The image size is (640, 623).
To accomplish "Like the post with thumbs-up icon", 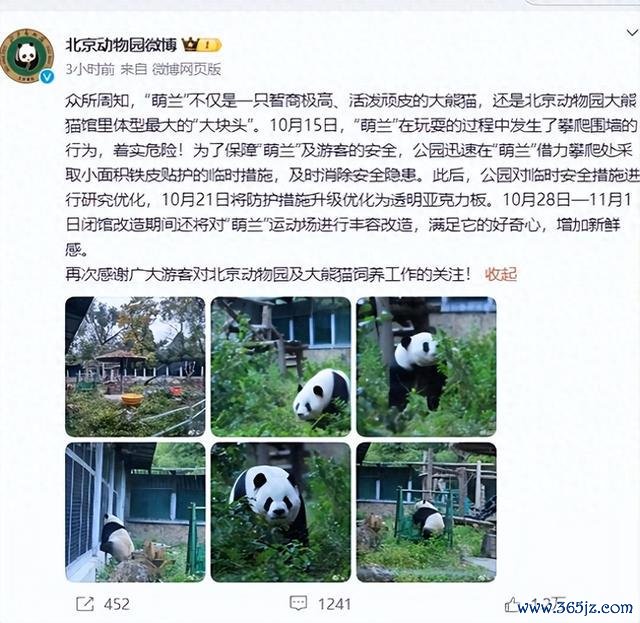I will pyautogui.click(x=512, y=604).
